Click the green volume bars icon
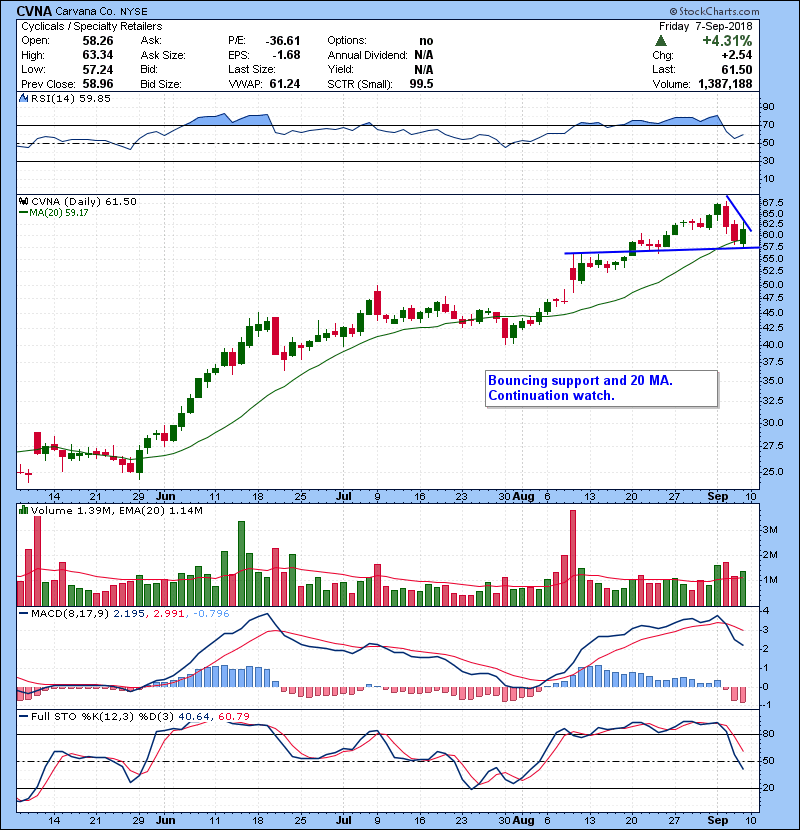 24,510
